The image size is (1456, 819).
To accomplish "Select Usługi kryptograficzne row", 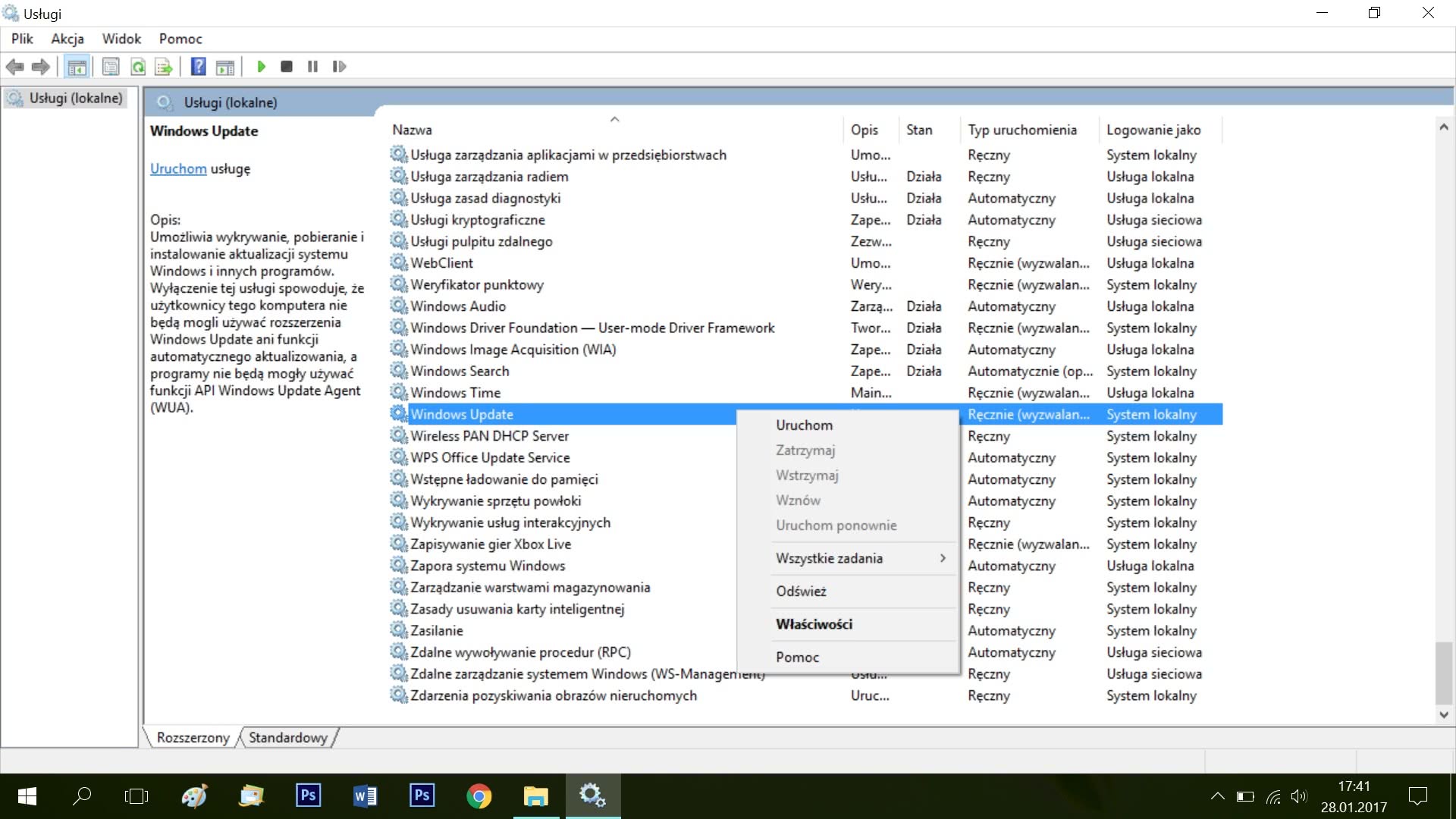I will pos(806,220).
